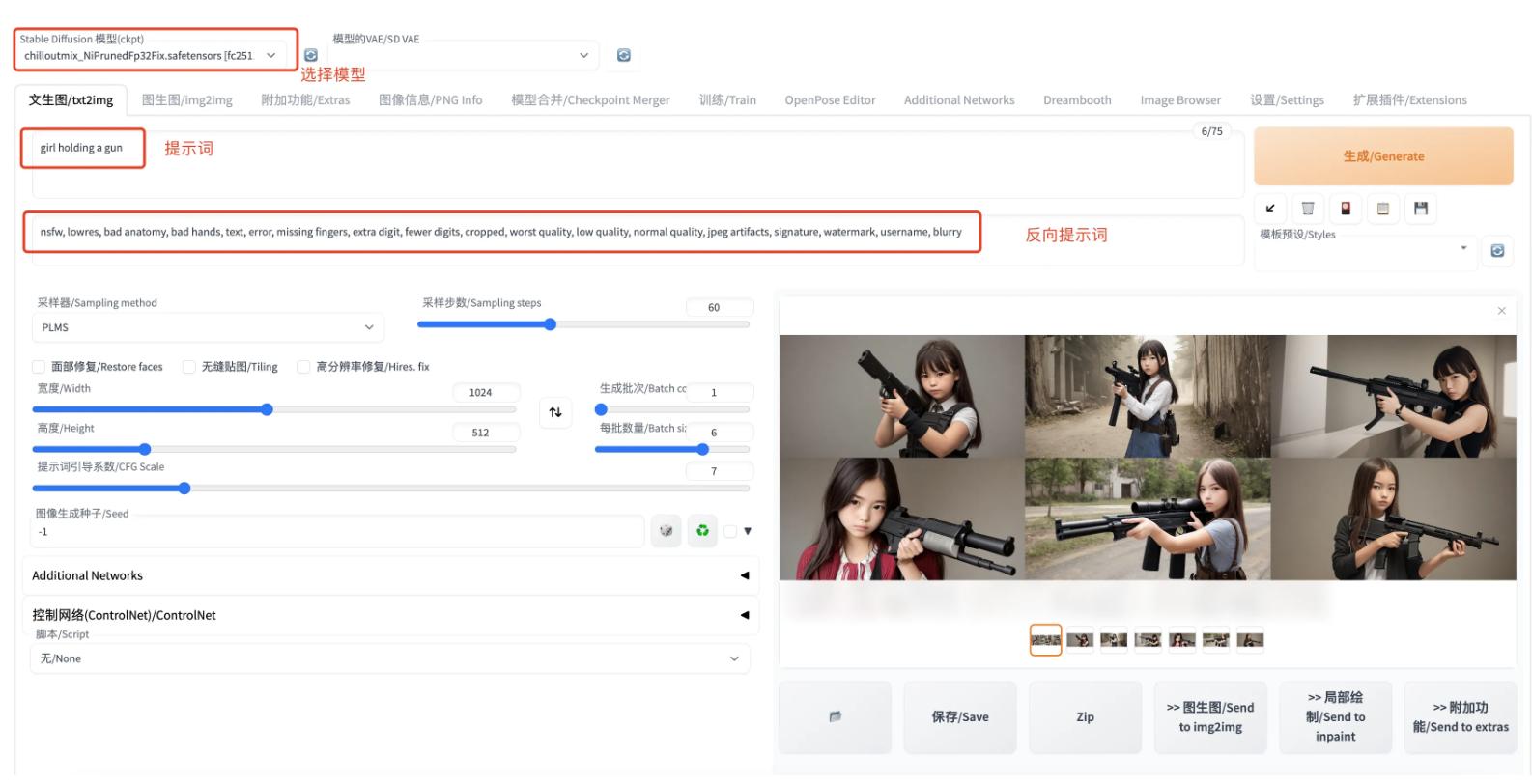Click the Send to img2img button
This screenshot has width=1532, height=784.
click(1210, 717)
